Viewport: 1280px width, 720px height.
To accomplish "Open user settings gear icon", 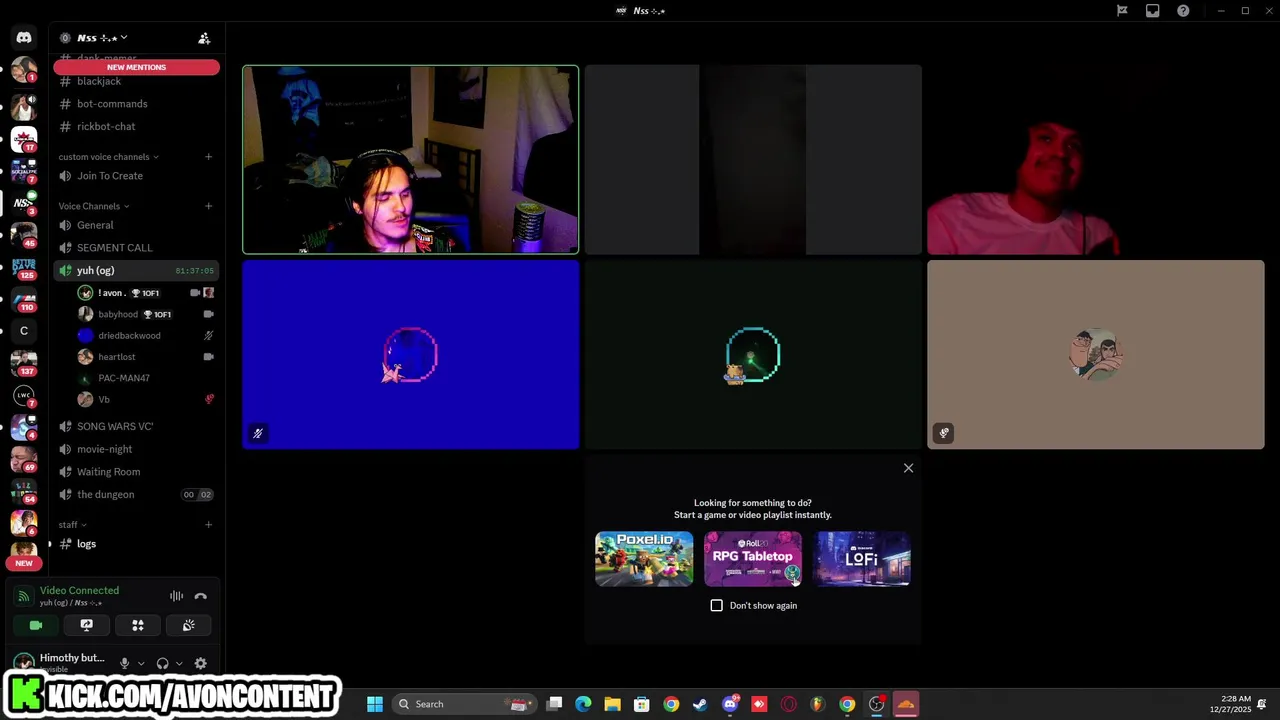I will (x=201, y=663).
